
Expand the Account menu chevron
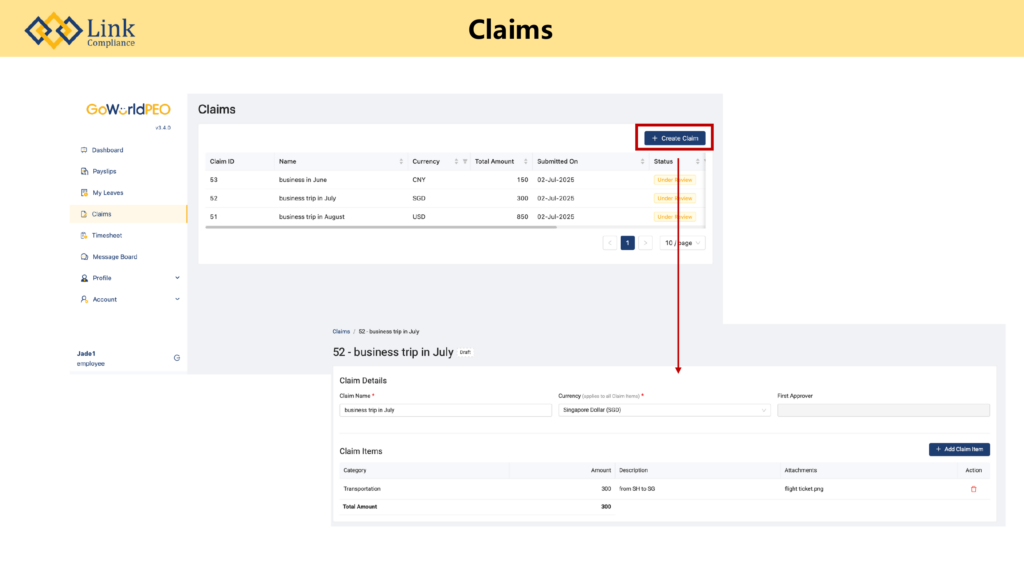pos(177,299)
